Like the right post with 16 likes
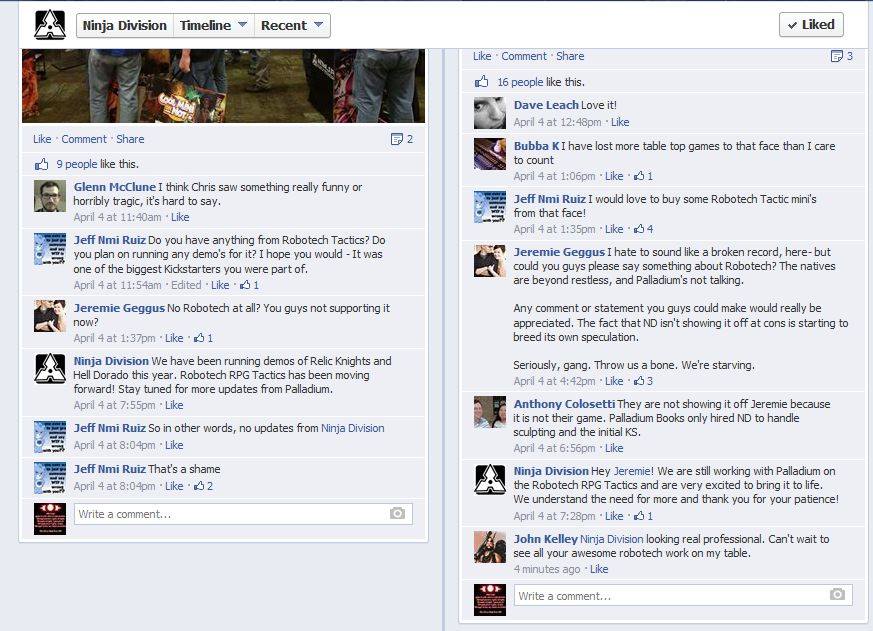Screen dimensions: 873x631 click(x=482, y=56)
